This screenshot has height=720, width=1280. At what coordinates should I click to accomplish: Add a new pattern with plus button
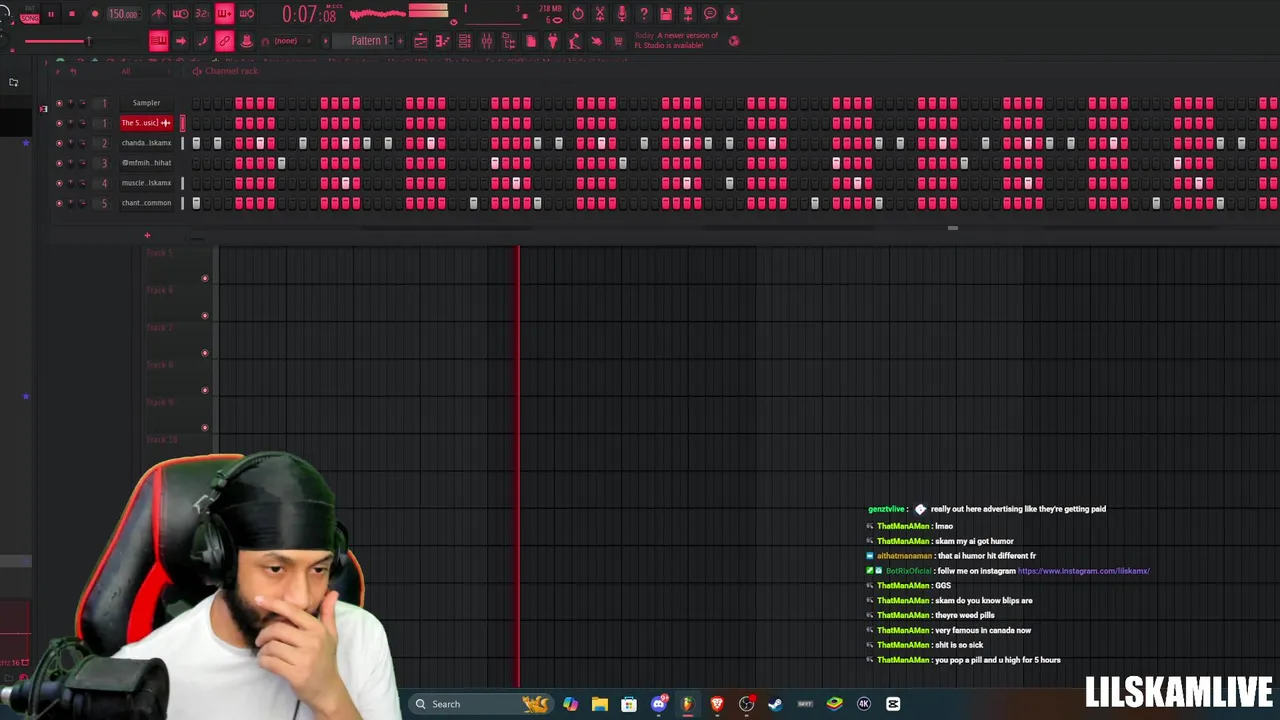pos(399,41)
